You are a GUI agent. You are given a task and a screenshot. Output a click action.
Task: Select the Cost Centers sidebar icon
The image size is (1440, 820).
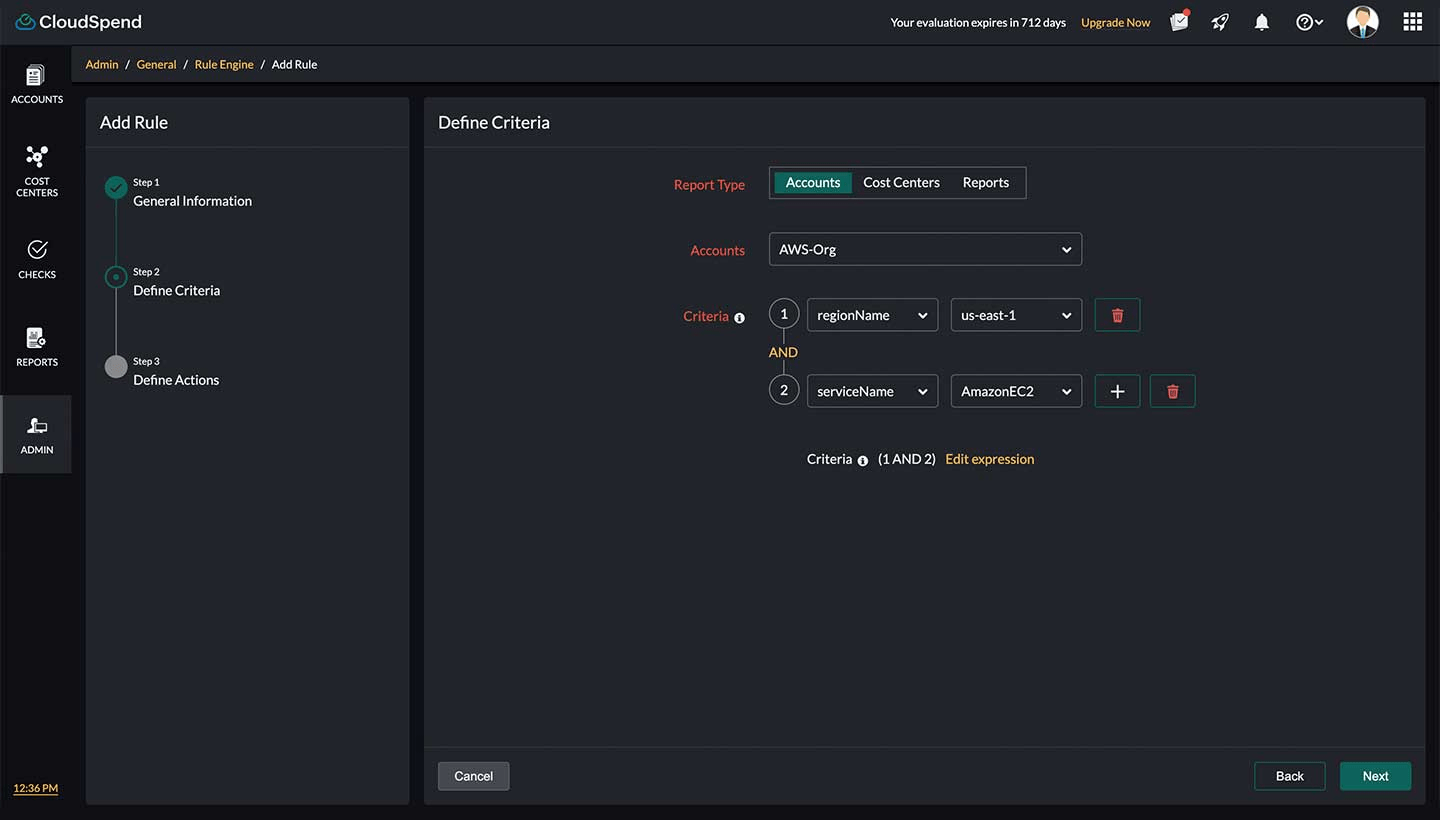tap(36, 168)
